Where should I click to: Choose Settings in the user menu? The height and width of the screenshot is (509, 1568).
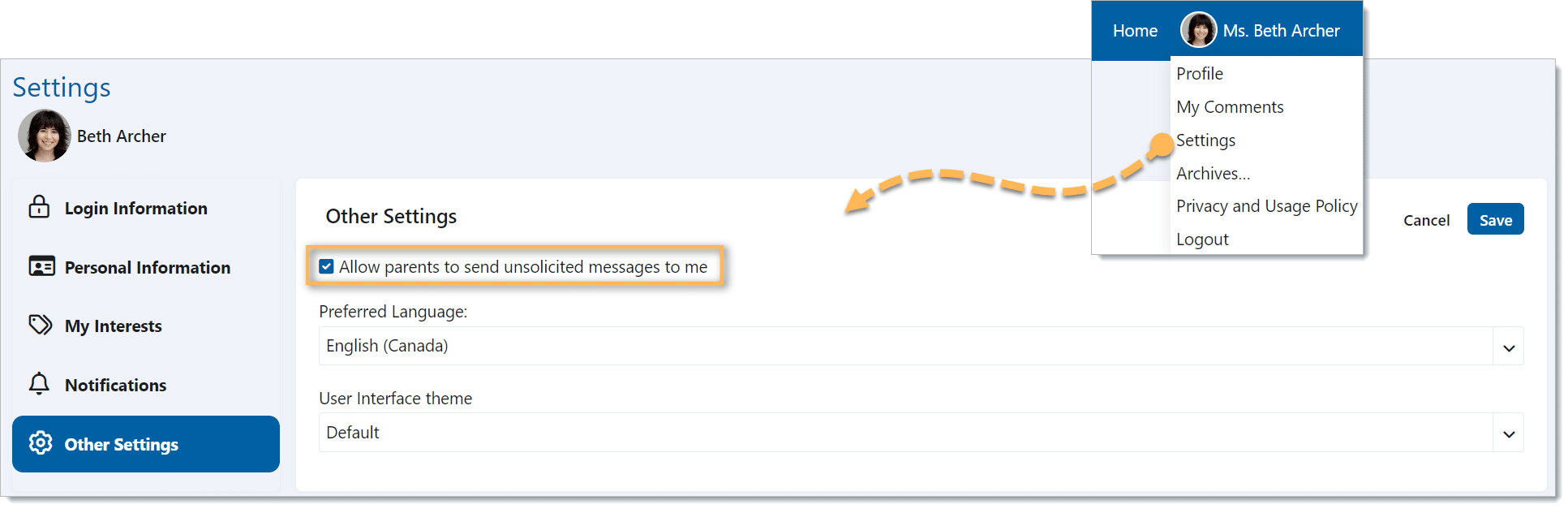coord(1206,140)
